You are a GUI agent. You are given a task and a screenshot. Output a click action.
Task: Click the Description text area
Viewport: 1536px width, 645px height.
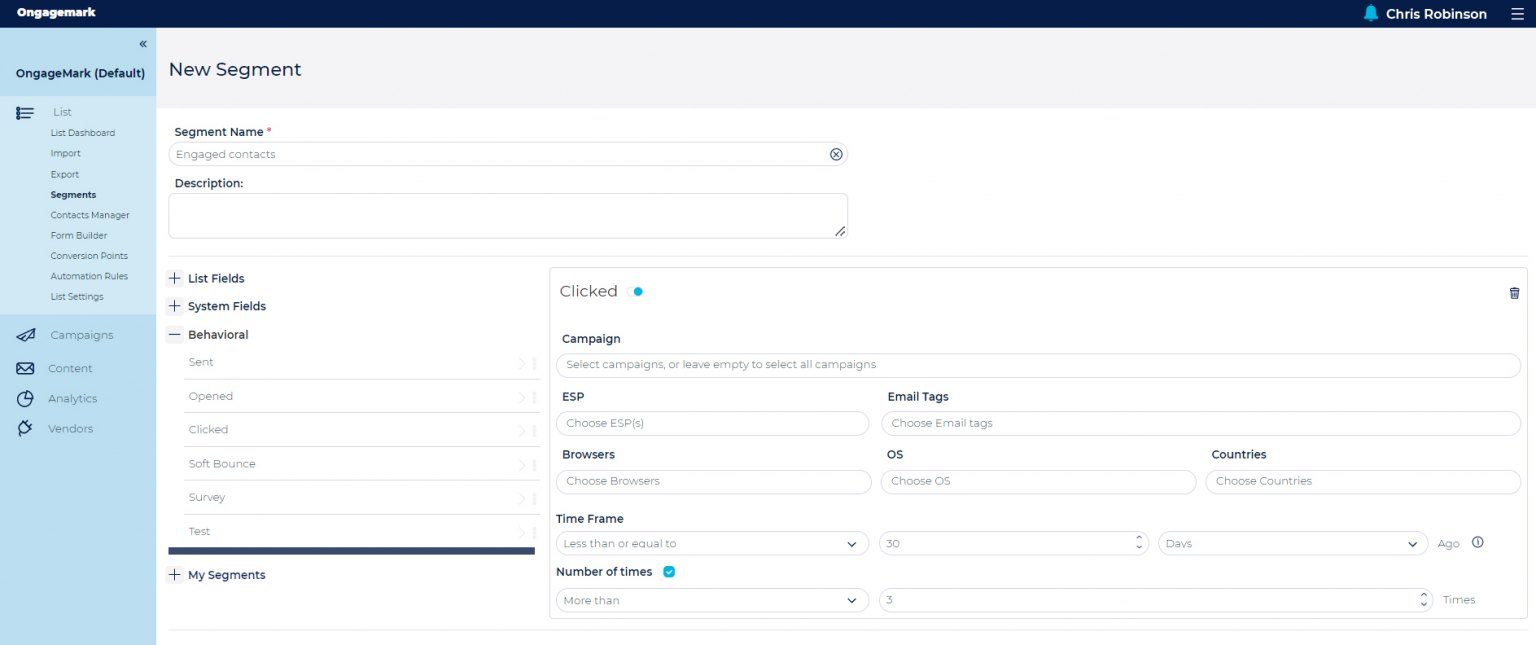coord(508,216)
